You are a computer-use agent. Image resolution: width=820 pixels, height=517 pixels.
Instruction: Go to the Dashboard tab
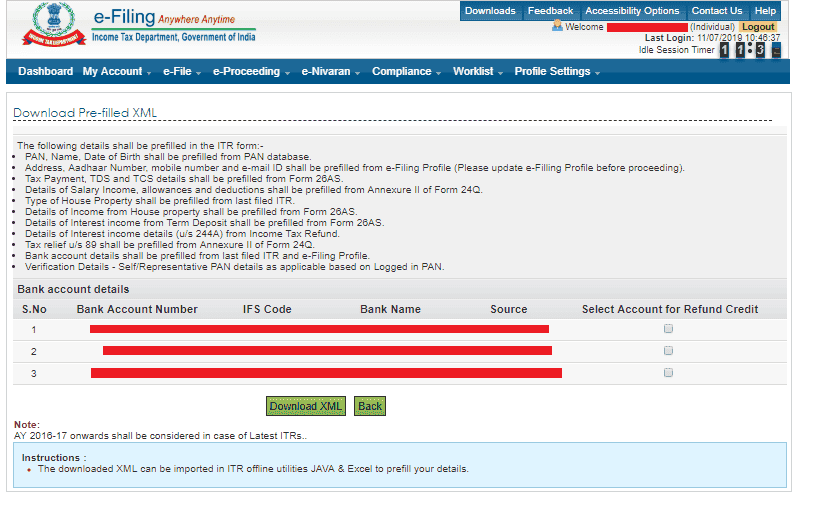point(45,72)
